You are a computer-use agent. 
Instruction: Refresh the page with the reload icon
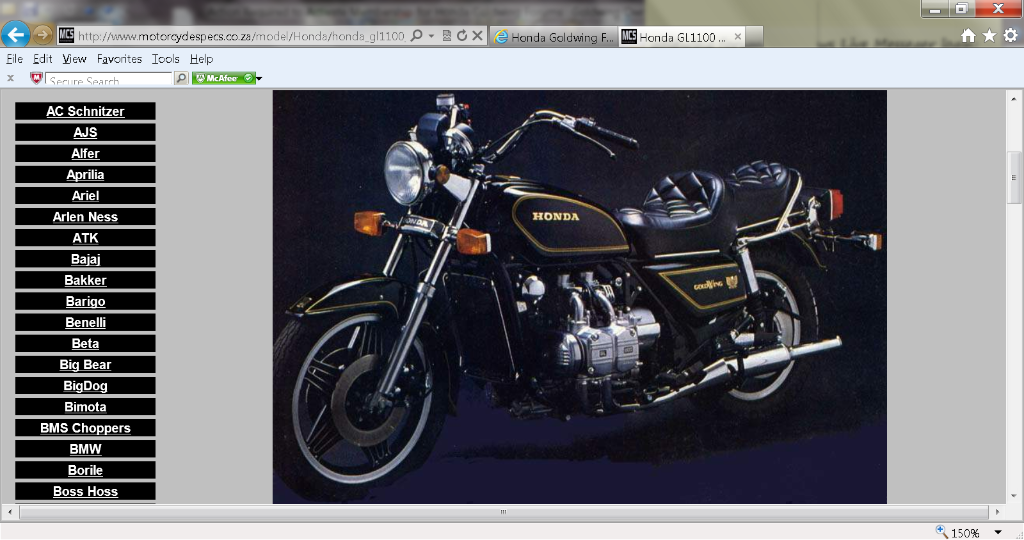click(462, 36)
